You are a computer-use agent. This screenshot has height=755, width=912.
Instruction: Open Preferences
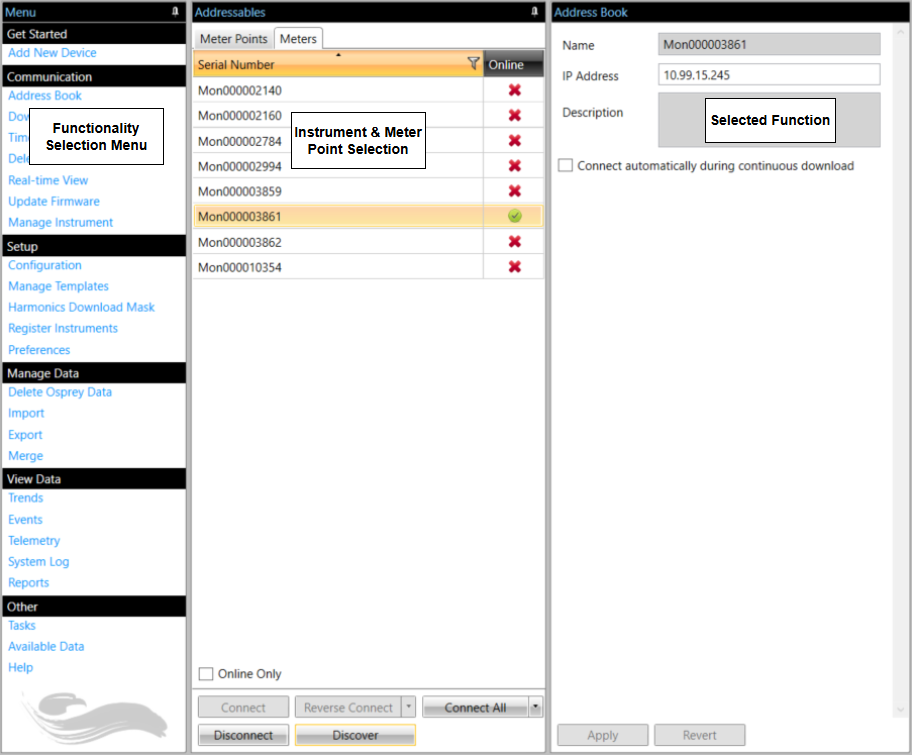[39, 350]
